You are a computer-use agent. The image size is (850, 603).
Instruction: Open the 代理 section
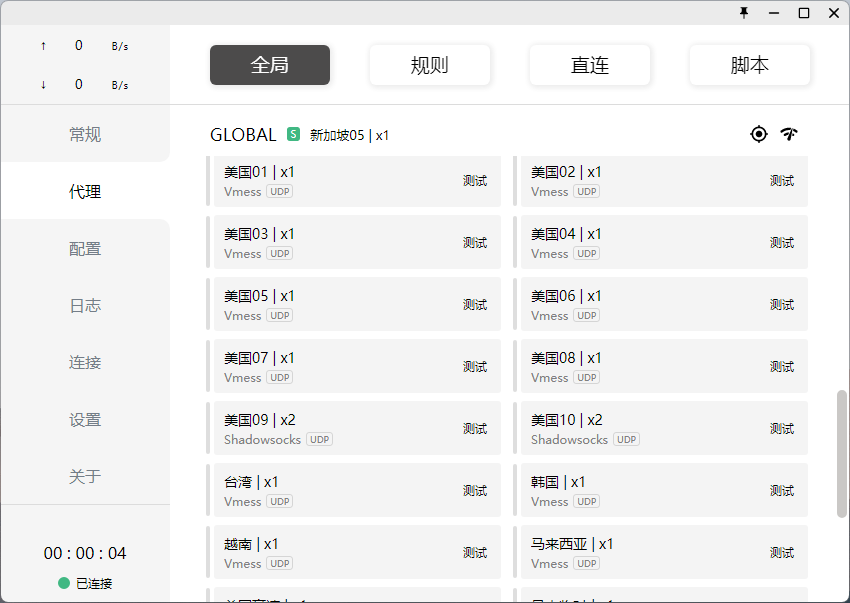click(x=85, y=191)
